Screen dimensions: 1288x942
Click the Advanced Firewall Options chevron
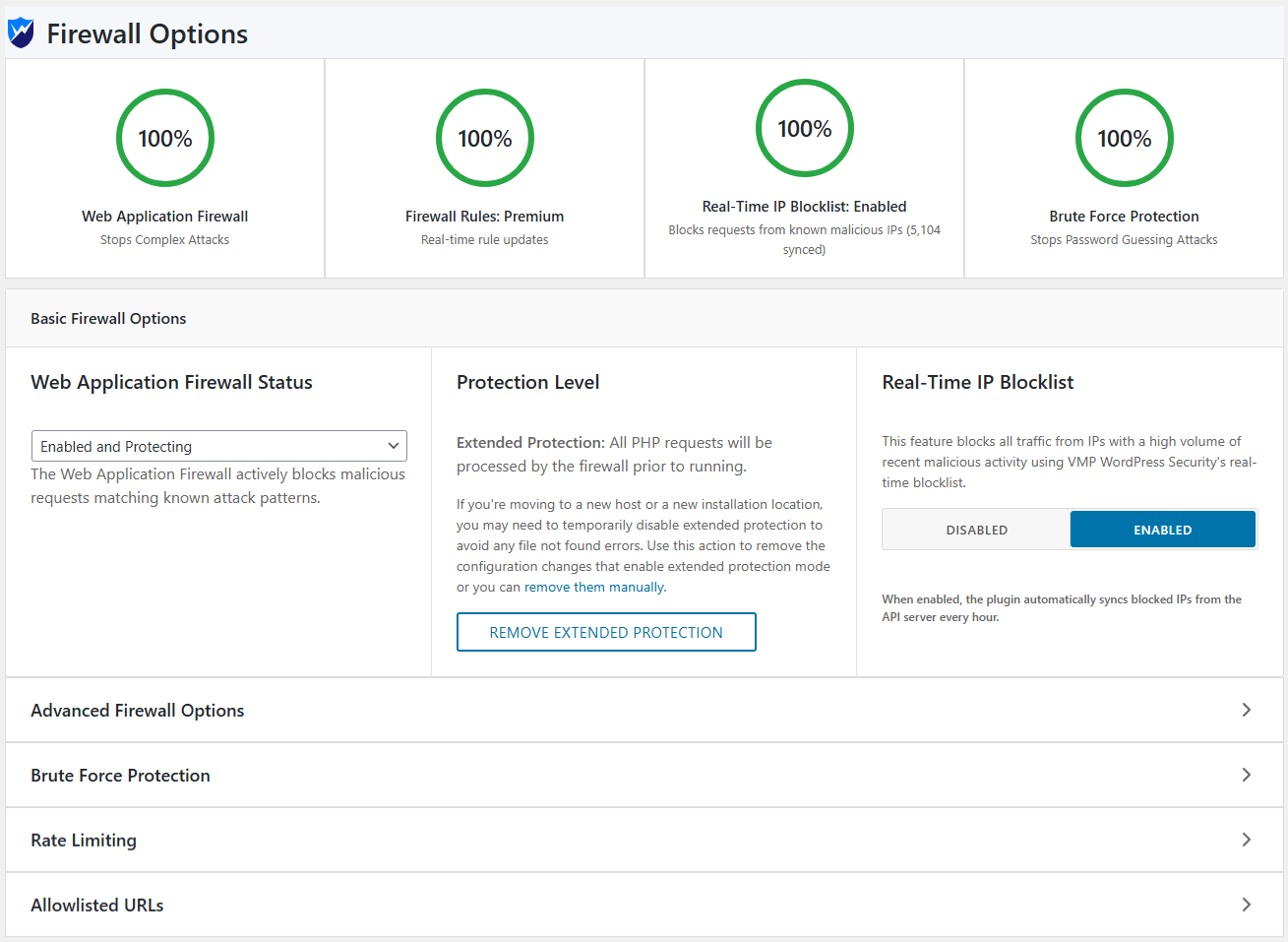1246,710
